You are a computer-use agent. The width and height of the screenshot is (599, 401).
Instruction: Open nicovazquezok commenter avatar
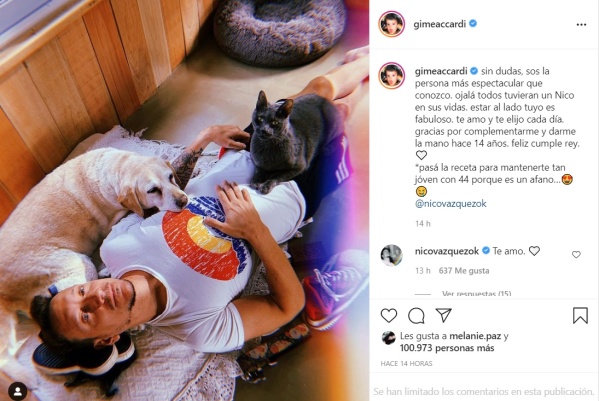(x=391, y=255)
